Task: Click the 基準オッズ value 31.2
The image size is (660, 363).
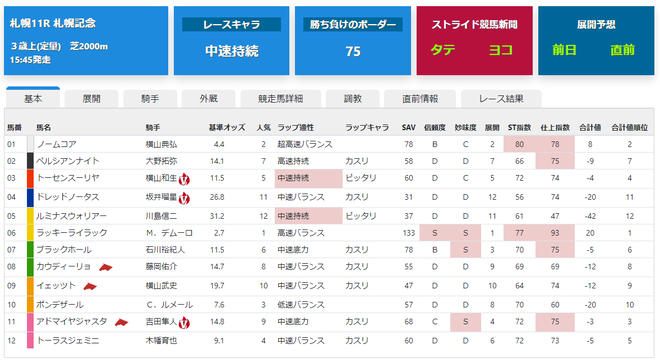Action: point(217,216)
